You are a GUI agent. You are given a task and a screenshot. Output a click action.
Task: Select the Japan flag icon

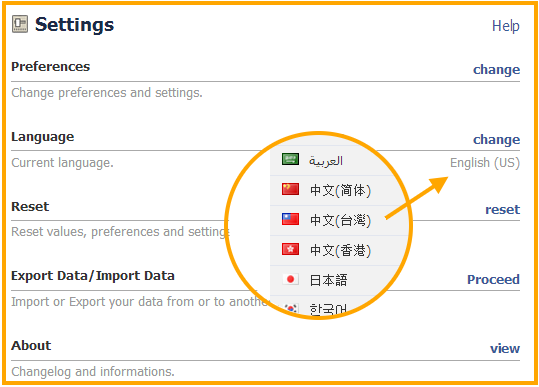pyautogui.click(x=290, y=279)
